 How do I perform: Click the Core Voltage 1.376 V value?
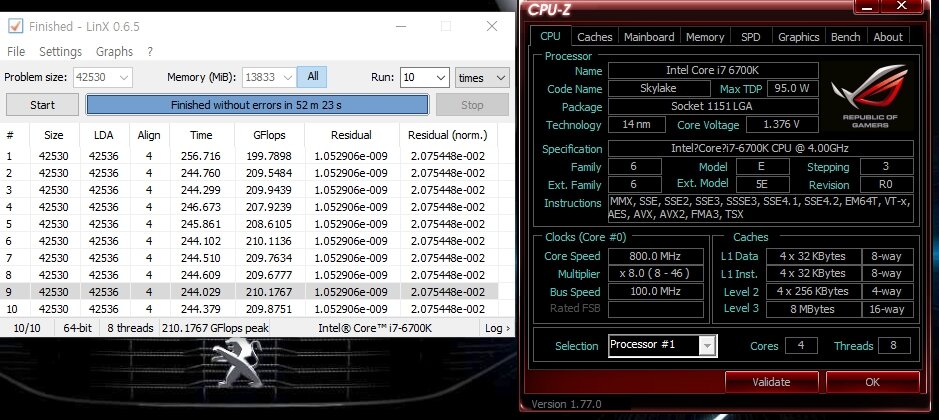pyautogui.click(x=782, y=125)
